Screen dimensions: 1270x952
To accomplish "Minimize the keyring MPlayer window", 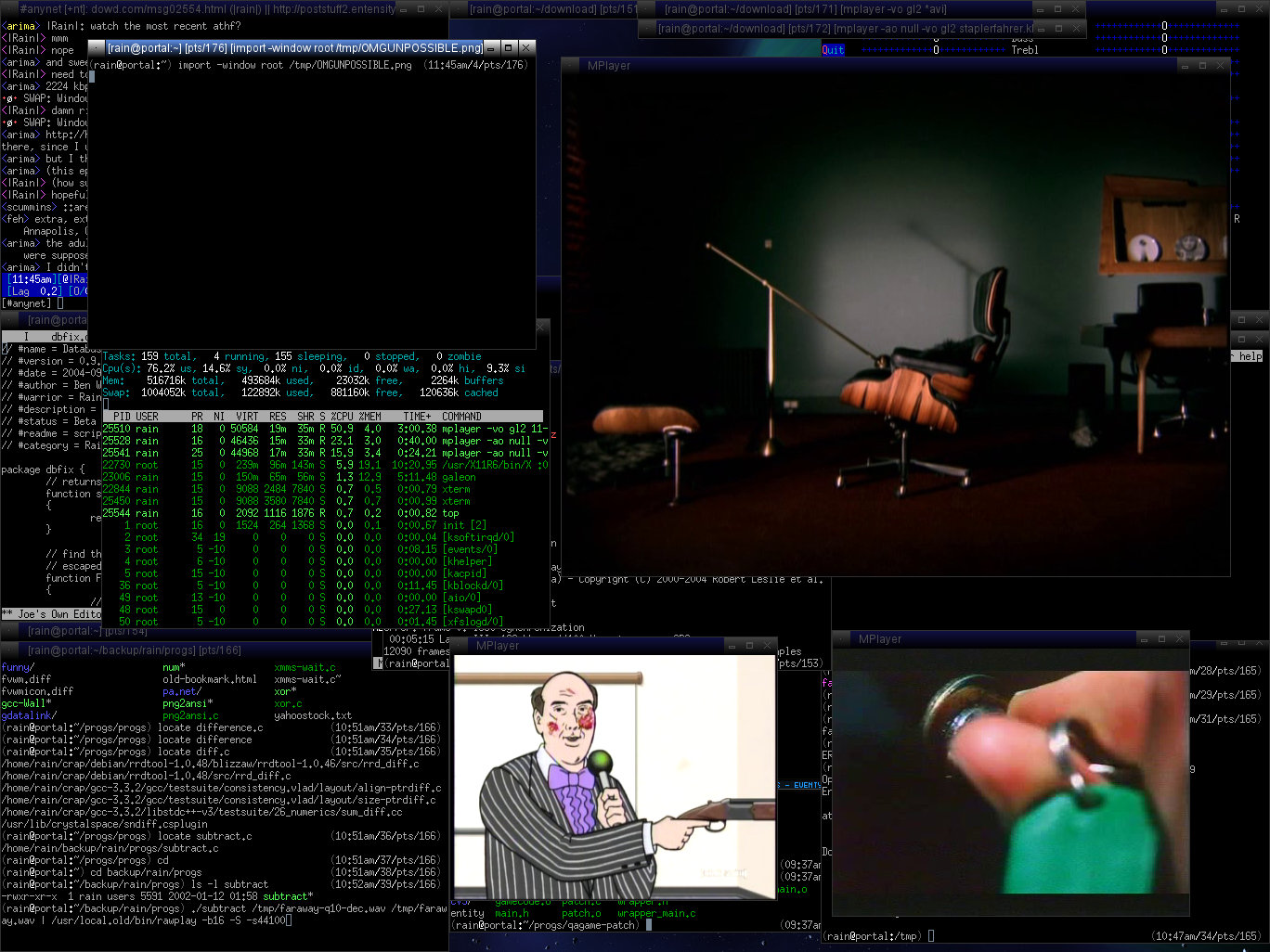I will [x=1144, y=639].
